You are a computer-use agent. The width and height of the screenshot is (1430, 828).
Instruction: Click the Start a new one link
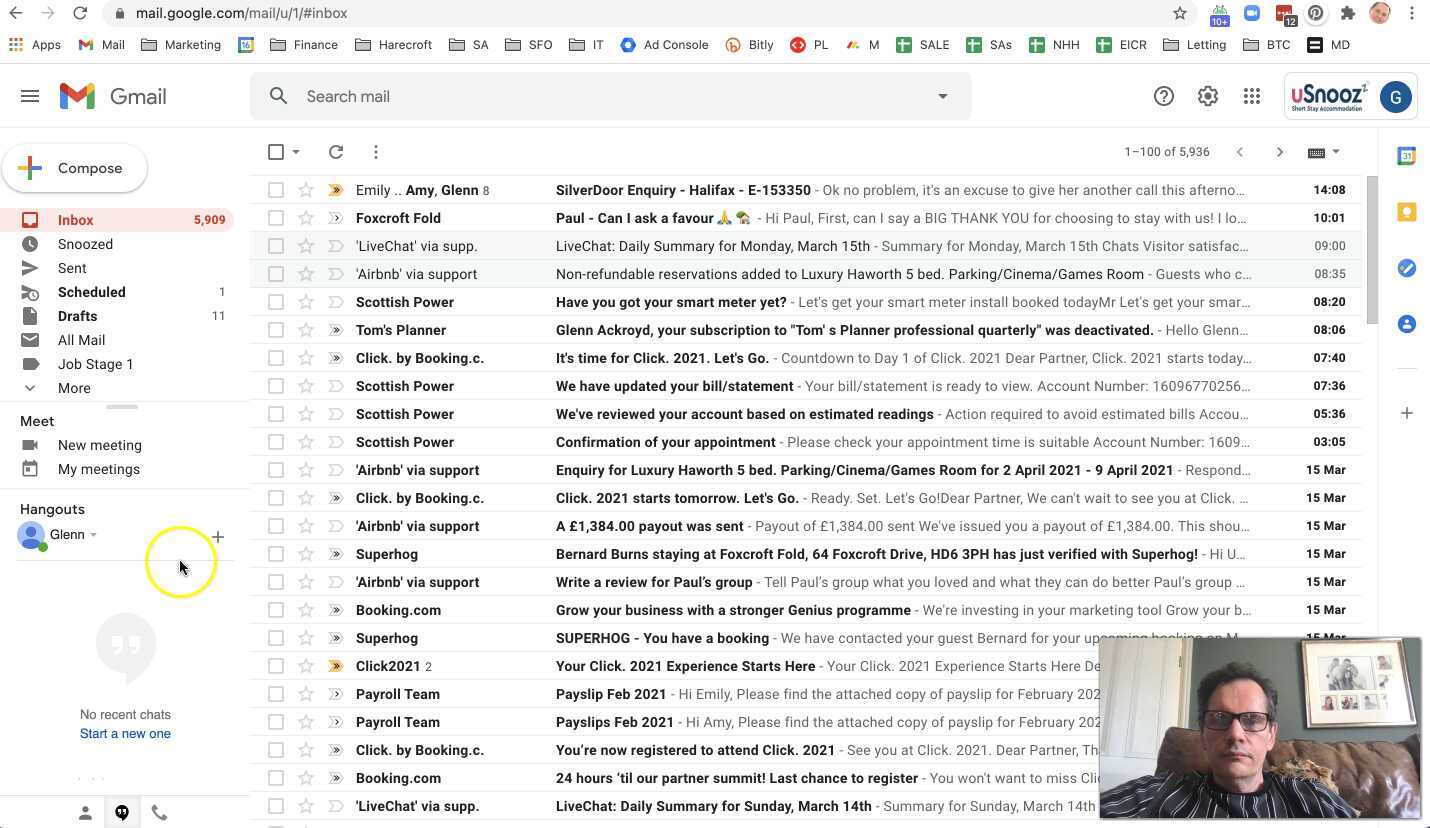(125, 733)
